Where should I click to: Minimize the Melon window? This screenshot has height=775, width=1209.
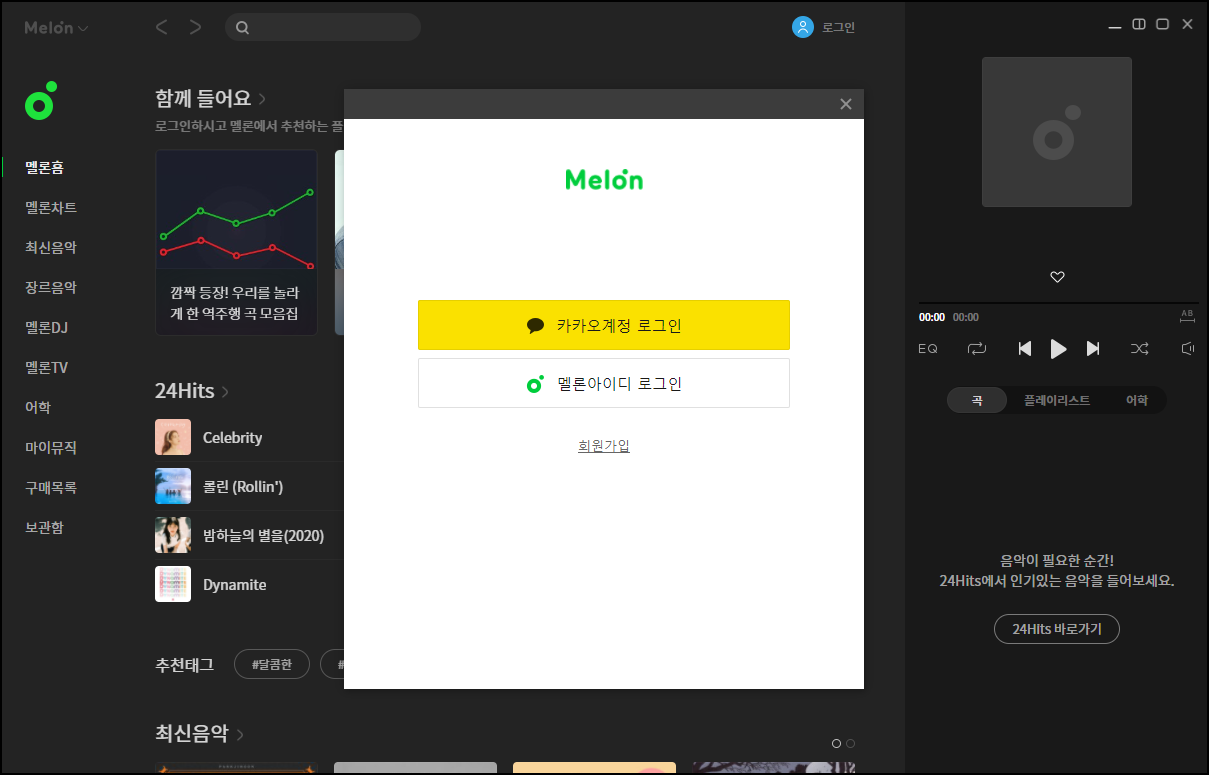tap(1115, 26)
